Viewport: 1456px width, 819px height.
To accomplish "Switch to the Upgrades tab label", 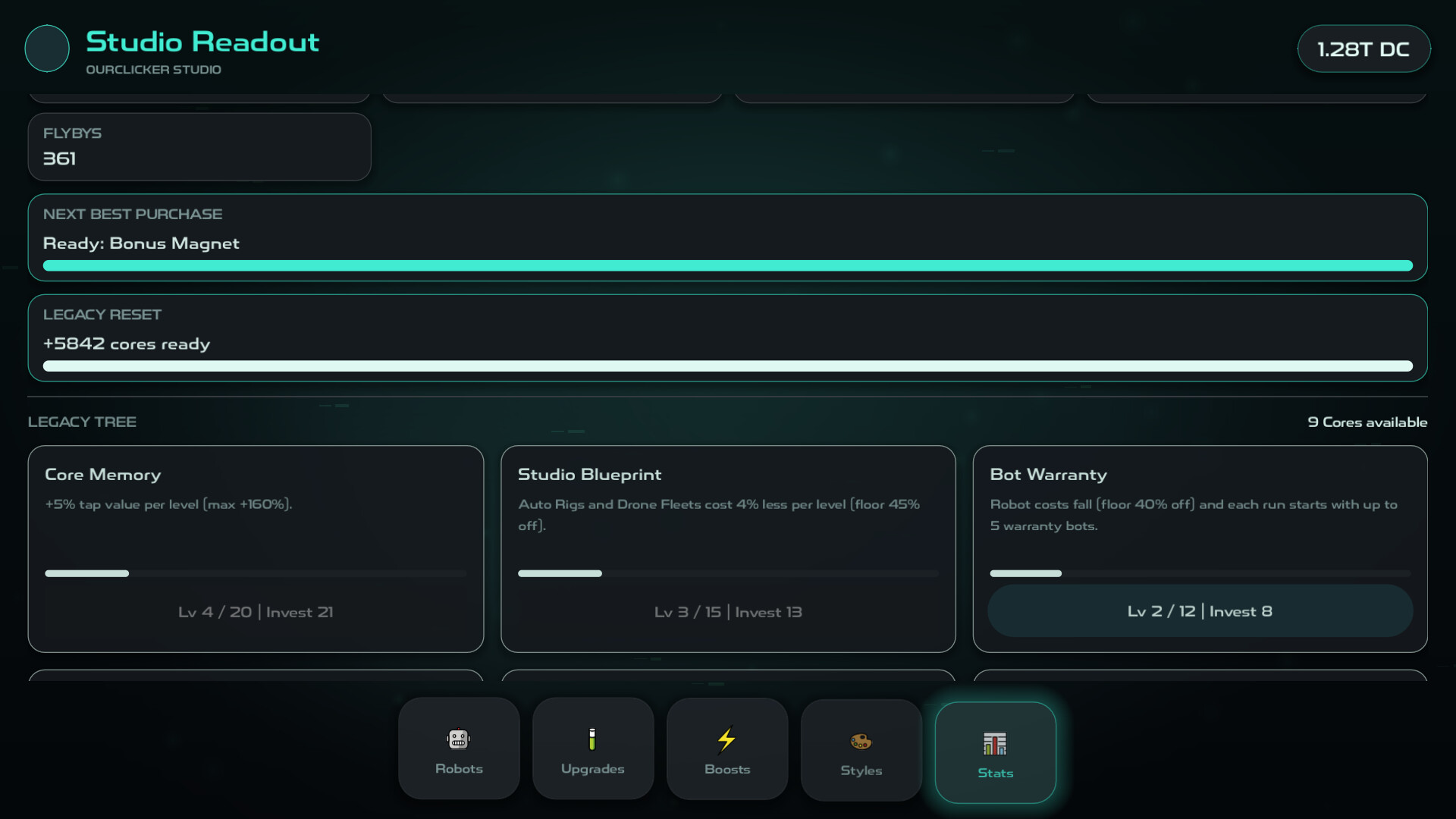I will 593,768.
